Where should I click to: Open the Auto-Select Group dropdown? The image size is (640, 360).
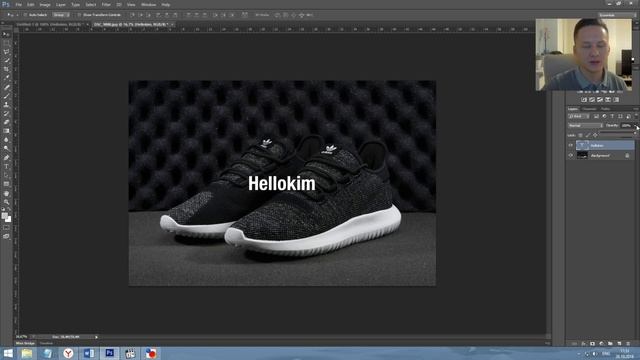pos(60,15)
